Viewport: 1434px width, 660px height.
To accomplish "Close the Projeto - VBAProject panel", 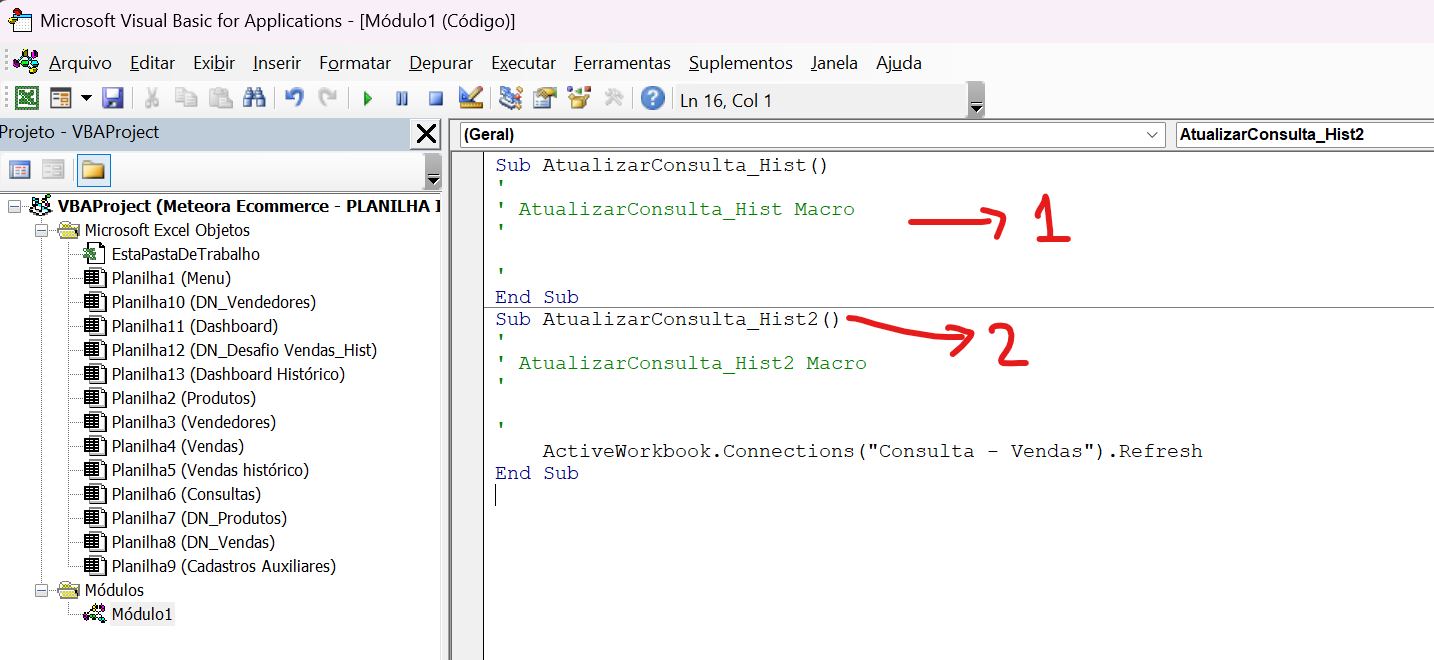I will click(426, 133).
